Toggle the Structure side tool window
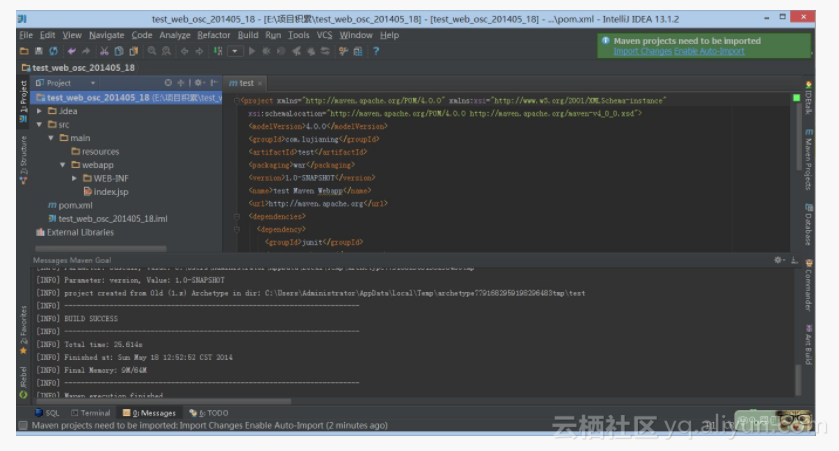Viewport: 839px width, 451px height. pos(24,159)
